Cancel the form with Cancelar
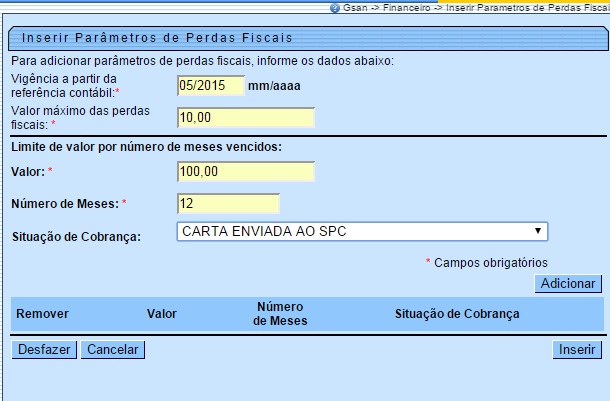 [x=113, y=350]
